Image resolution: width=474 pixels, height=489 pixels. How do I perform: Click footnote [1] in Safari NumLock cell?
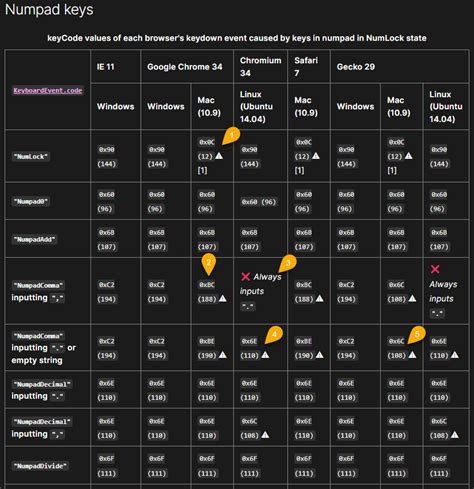tap(299, 171)
